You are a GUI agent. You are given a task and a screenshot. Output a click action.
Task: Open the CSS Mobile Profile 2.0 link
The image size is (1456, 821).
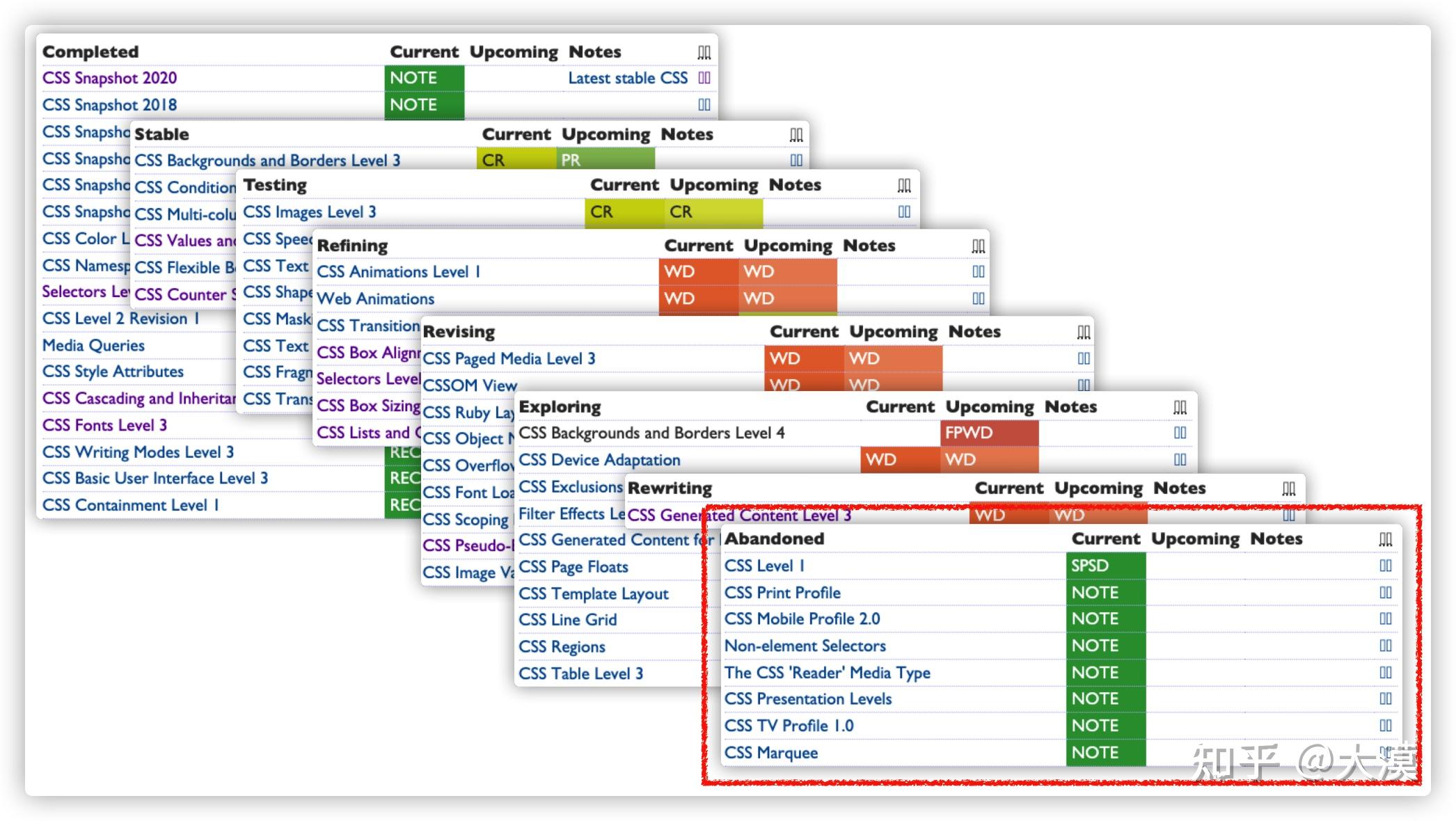(x=802, y=619)
